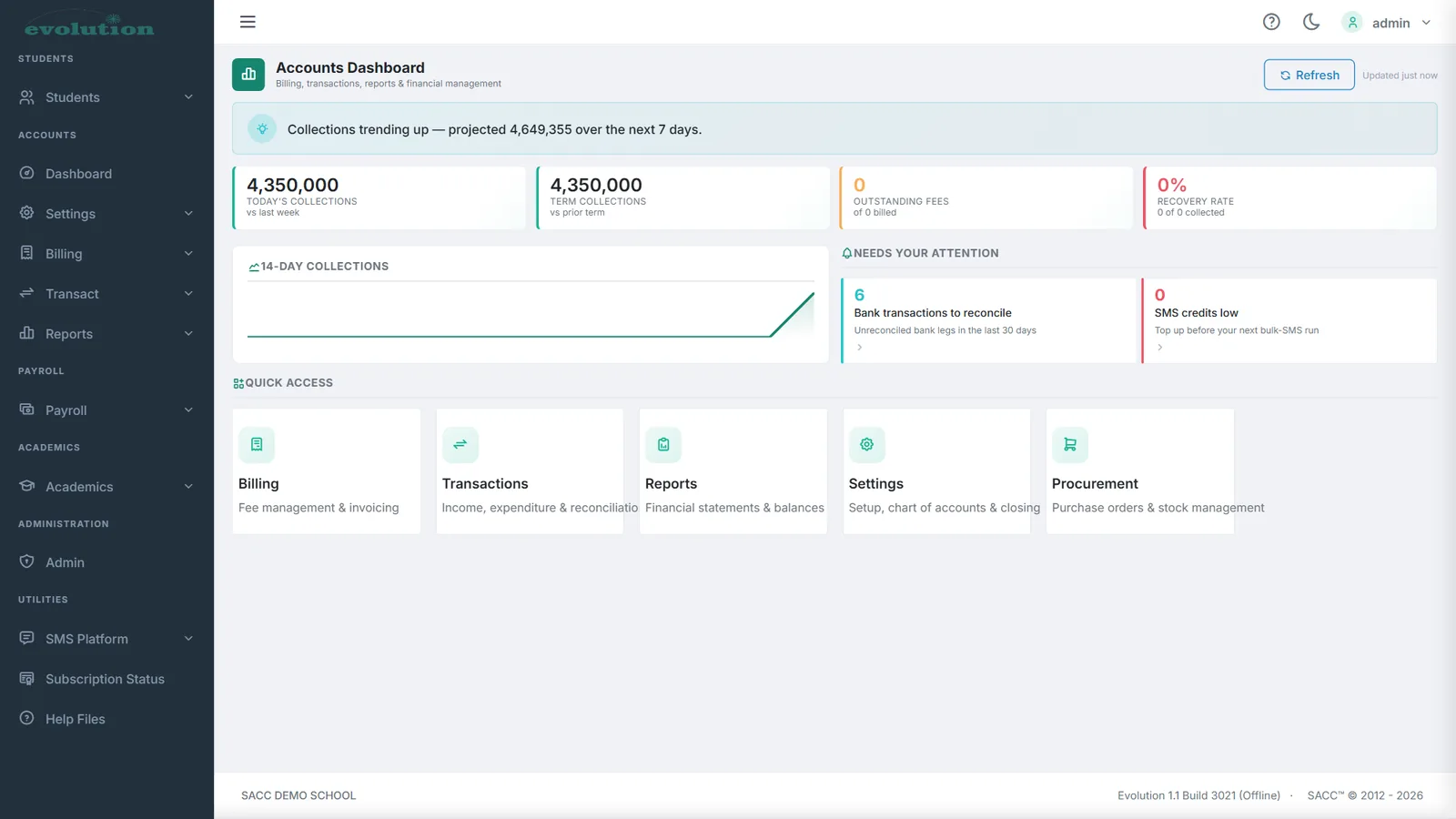Open the admin account dropdown chevron
This screenshot has width=1456, height=819.
pos(1426,23)
